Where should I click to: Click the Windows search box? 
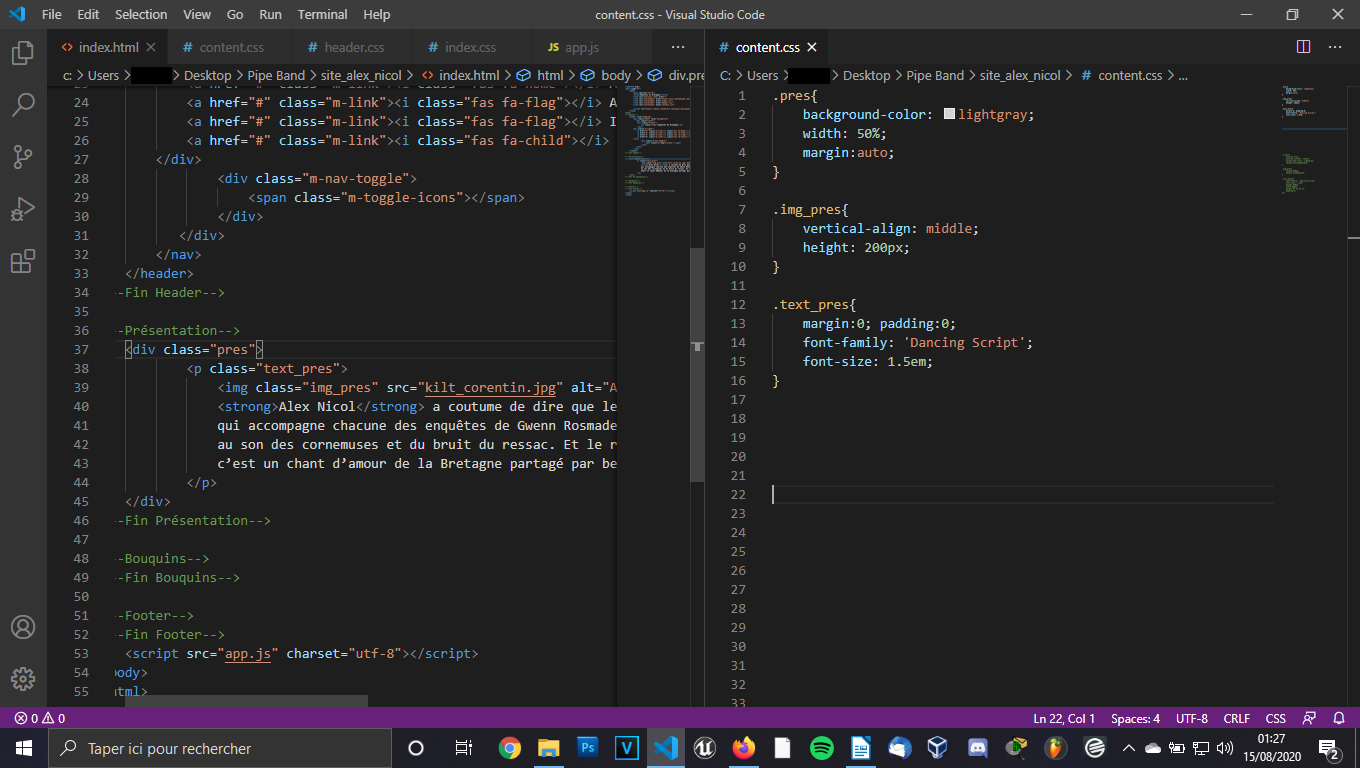pyautogui.click(x=219, y=748)
